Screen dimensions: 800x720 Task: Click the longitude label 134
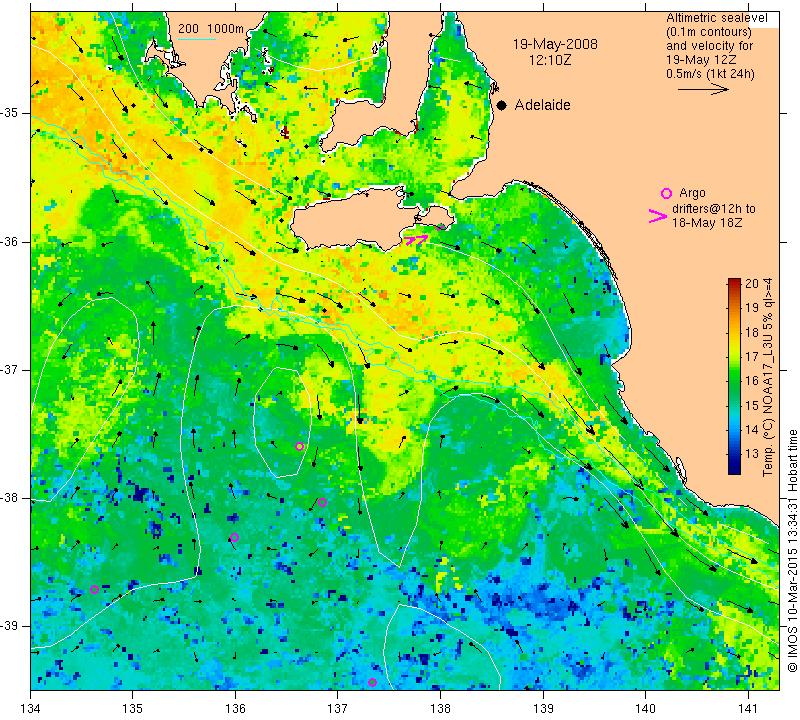point(31,709)
